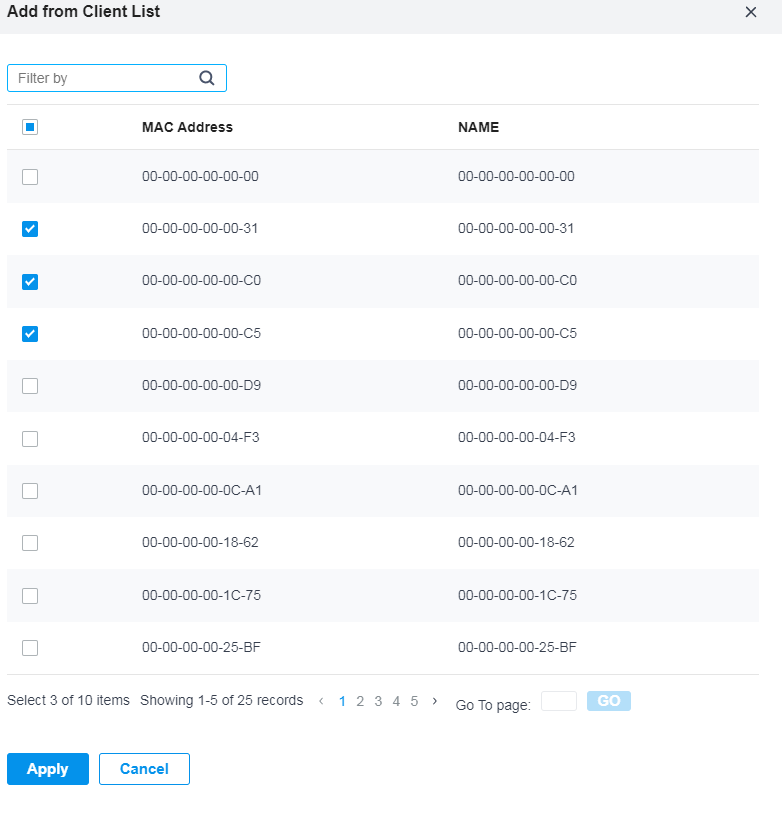Click name cell 00-00-00-00-00-C0
Image resolution: width=782 pixels, height=814 pixels.
(x=517, y=280)
